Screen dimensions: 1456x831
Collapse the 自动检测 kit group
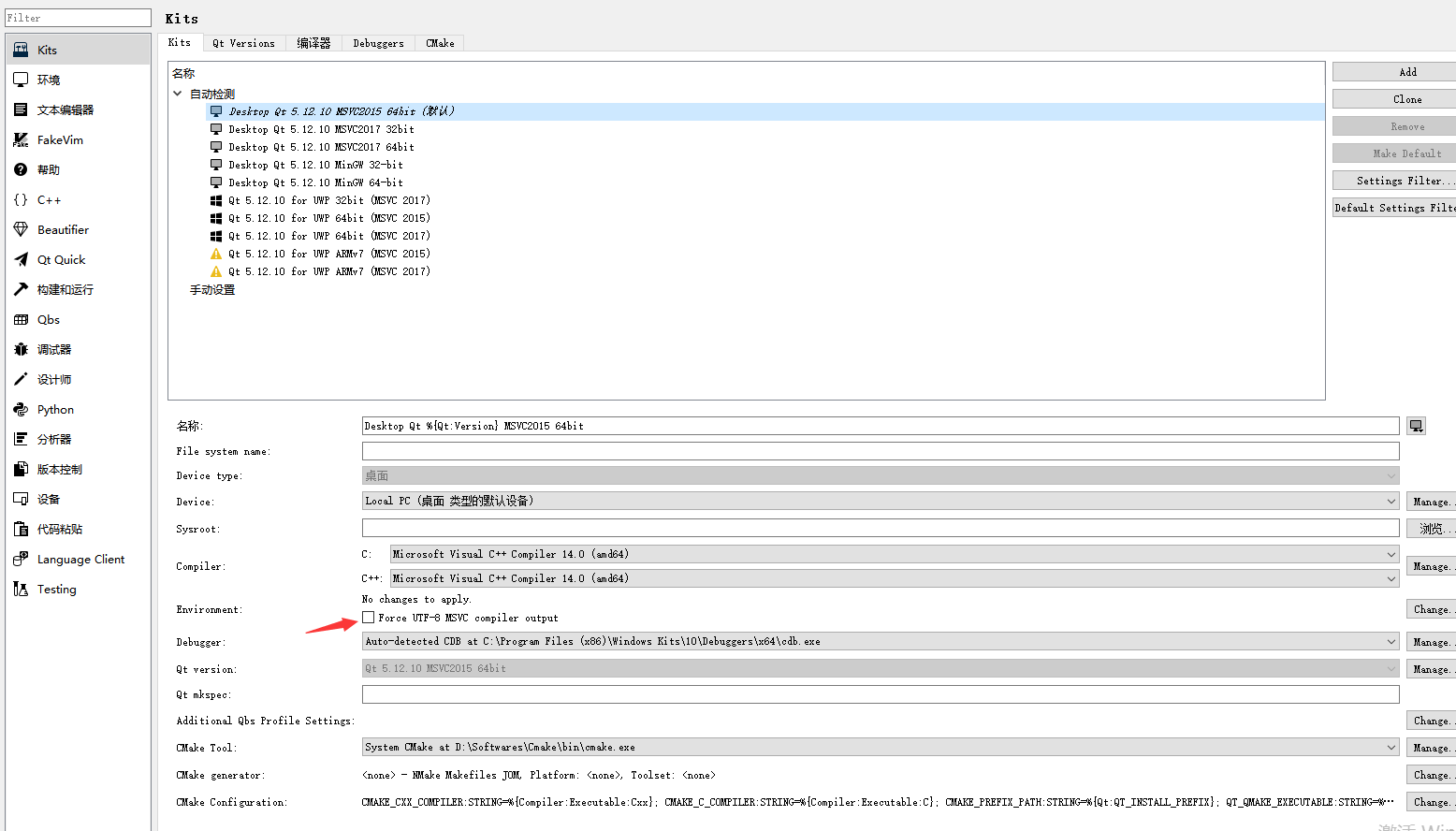pyautogui.click(x=178, y=94)
